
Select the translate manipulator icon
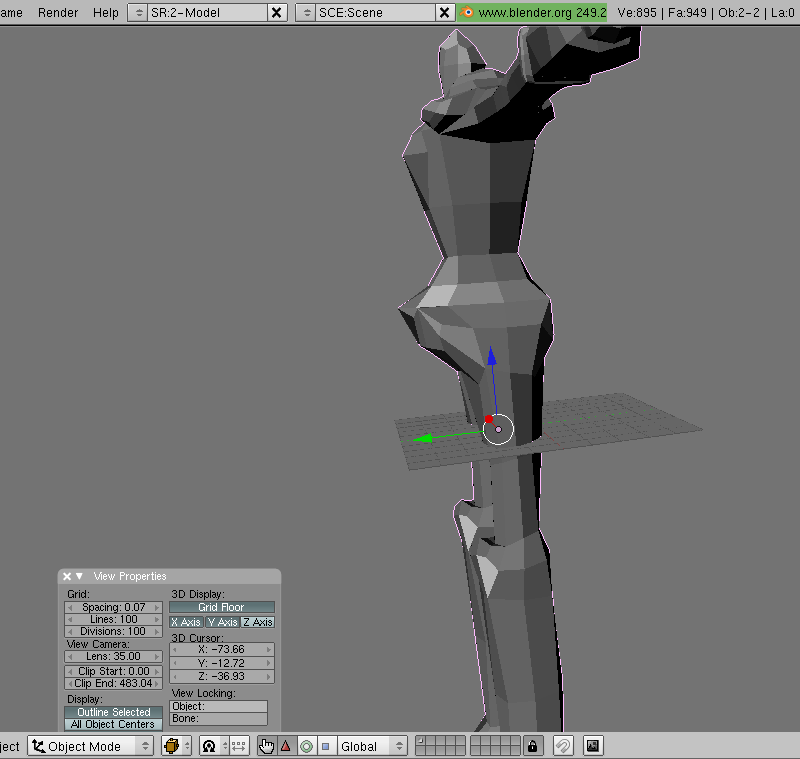click(x=284, y=745)
